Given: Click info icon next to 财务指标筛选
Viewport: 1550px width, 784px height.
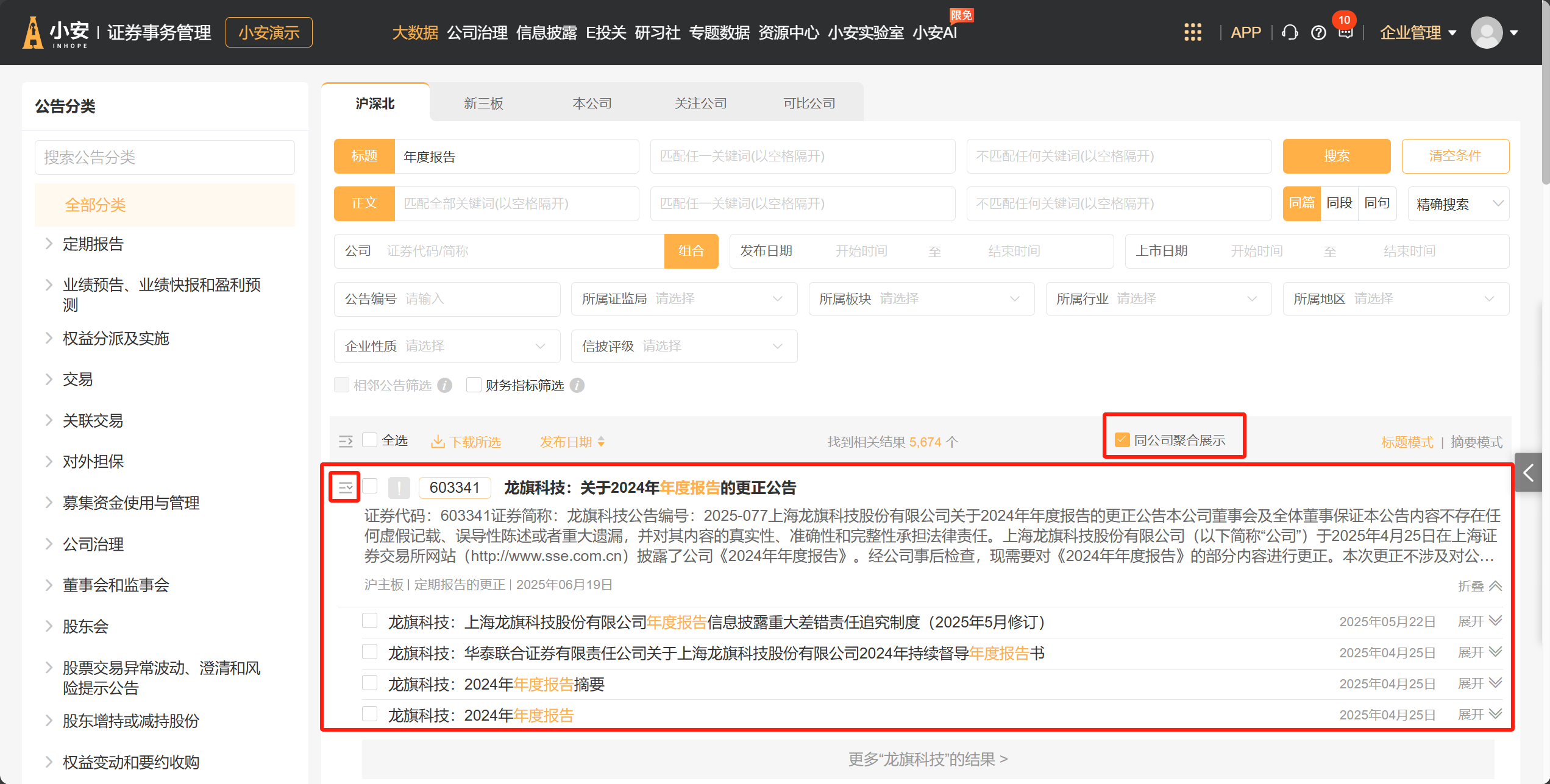Looking at the screenshot, I should [577, 386].
